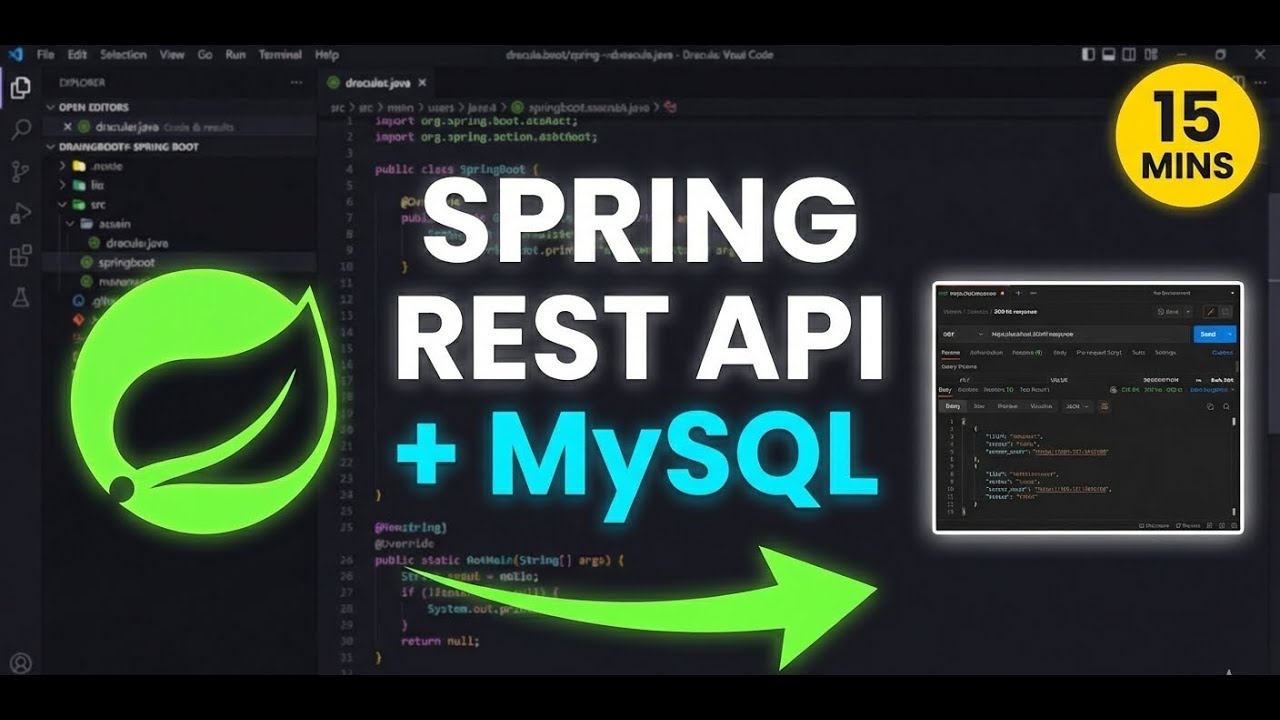Add a new Postman request tab
Viewport: 1280px width, 720px height.
point(1018,293)
